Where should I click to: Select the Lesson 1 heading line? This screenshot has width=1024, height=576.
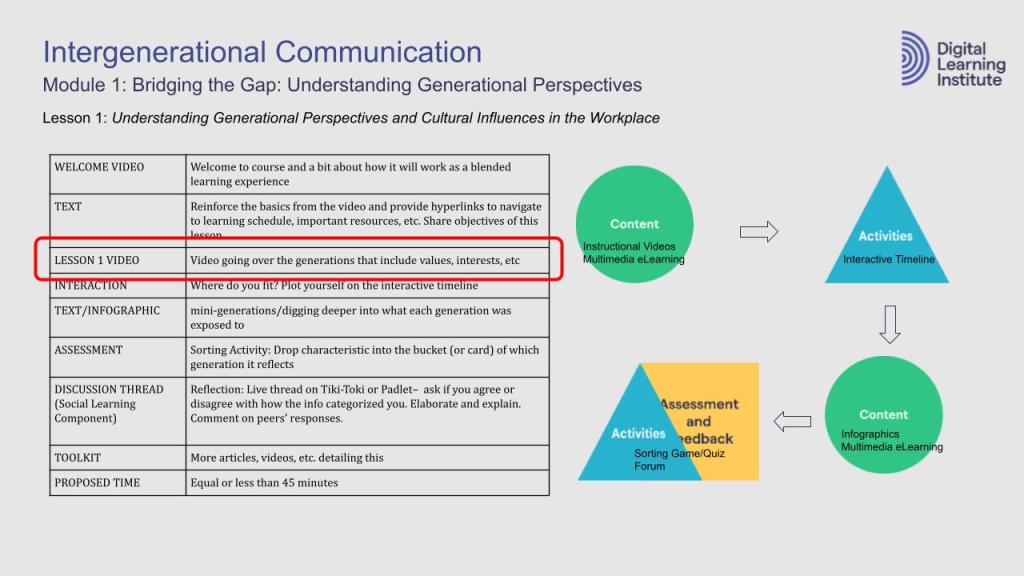(350, 118)
